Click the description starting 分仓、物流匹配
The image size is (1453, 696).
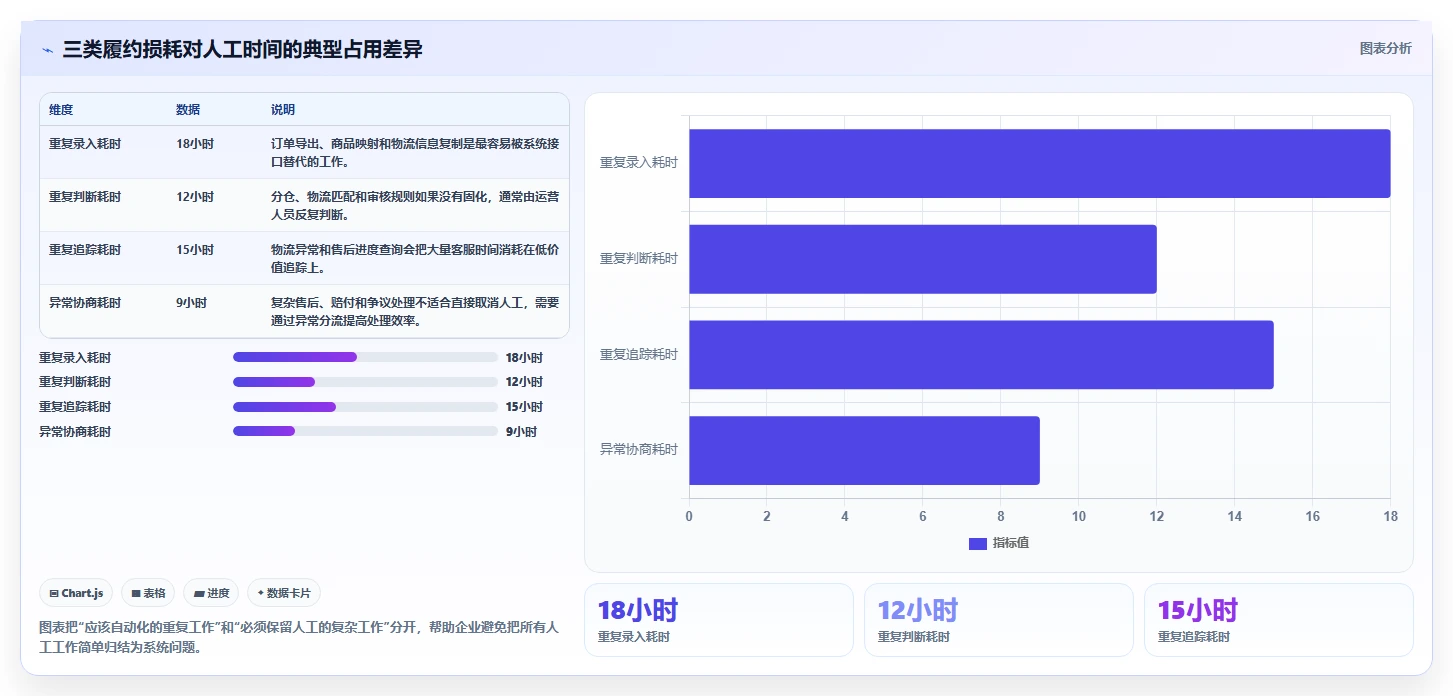(415, 206)
